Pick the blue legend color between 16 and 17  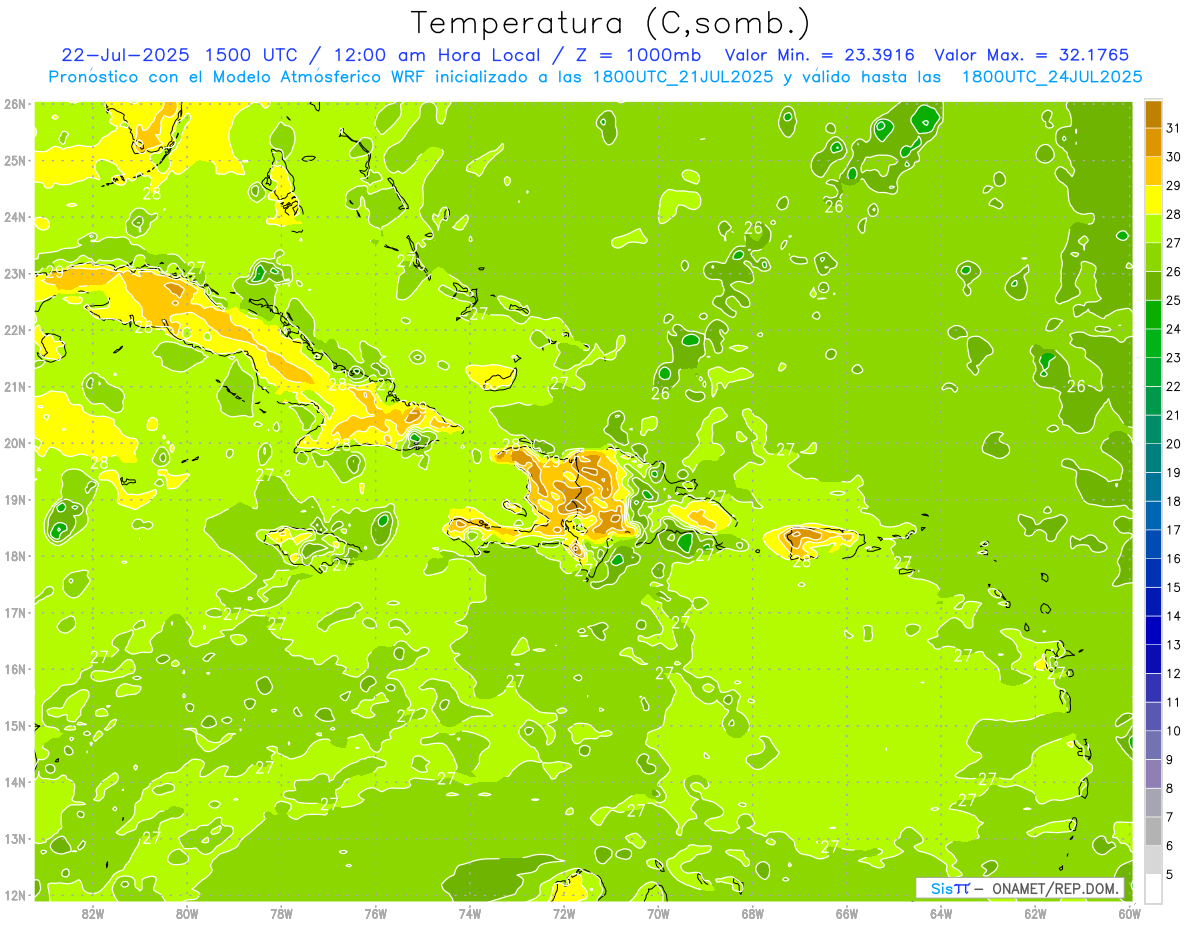[1153, 544]
